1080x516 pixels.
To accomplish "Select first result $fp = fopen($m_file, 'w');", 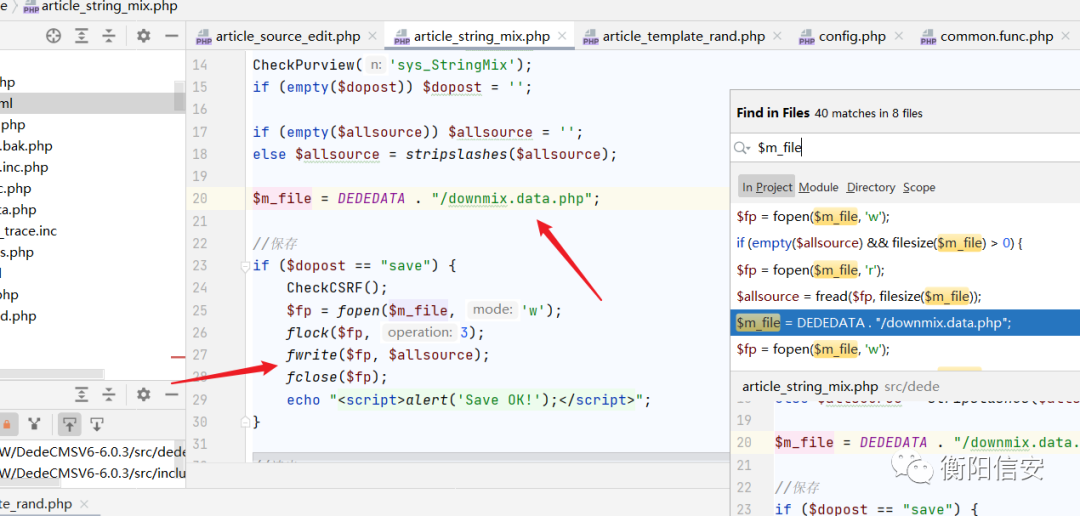I will pos(904,216).
